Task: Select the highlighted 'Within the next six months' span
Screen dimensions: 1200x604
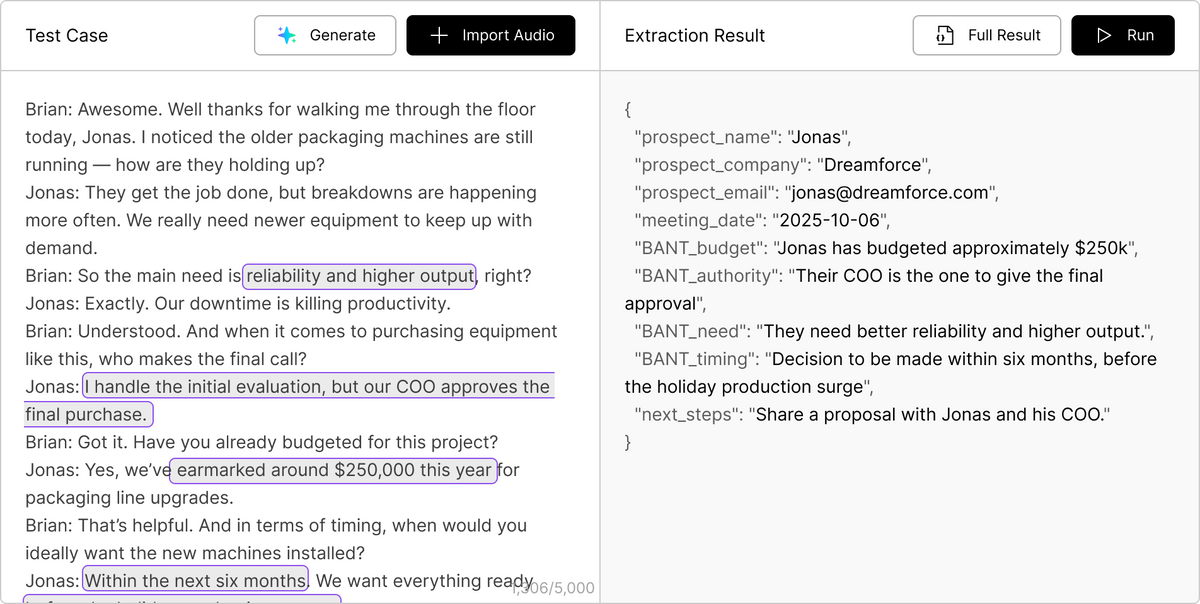Action: [x=195, y=580]
